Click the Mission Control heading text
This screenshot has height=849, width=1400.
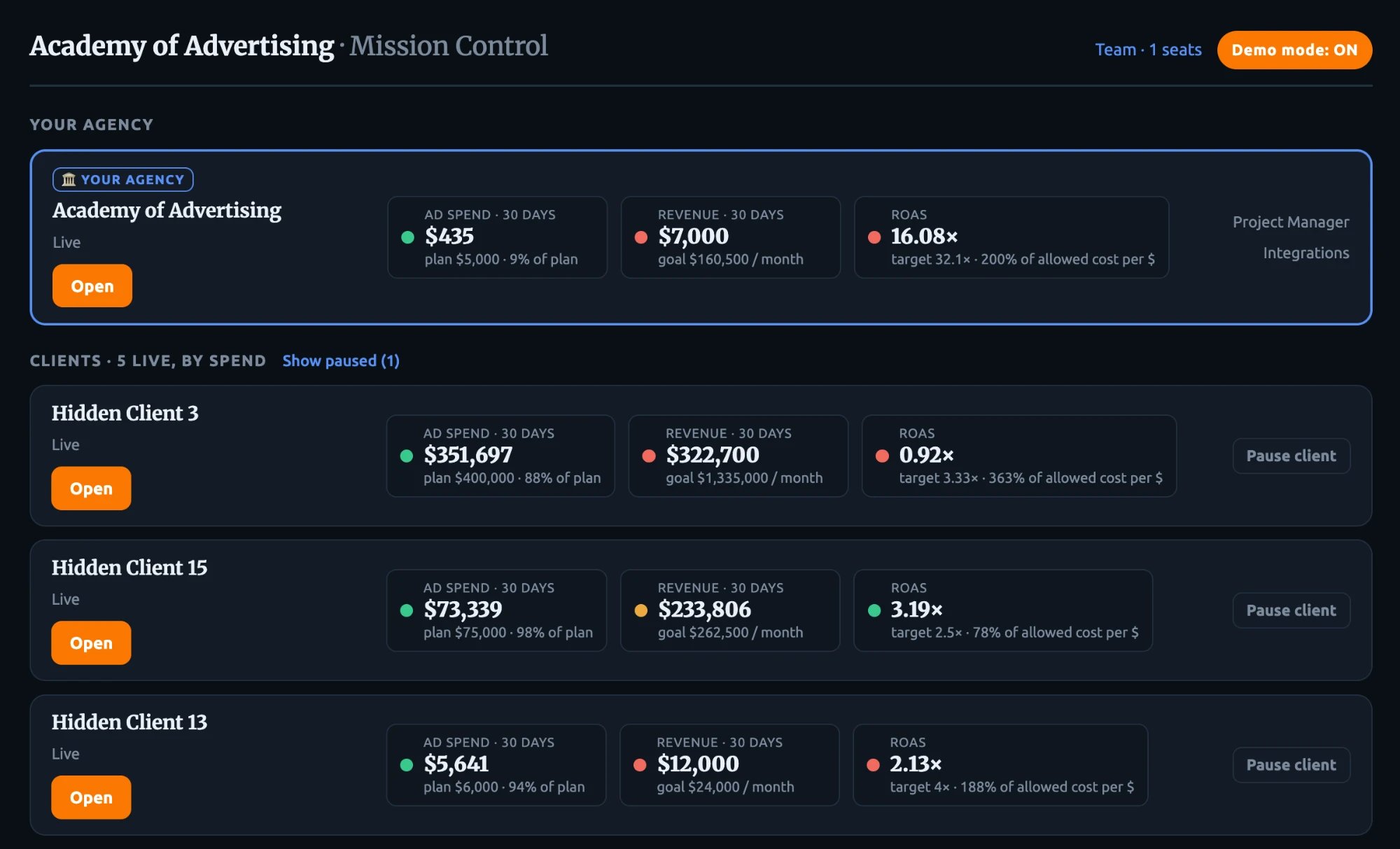[x=449, y=46]
